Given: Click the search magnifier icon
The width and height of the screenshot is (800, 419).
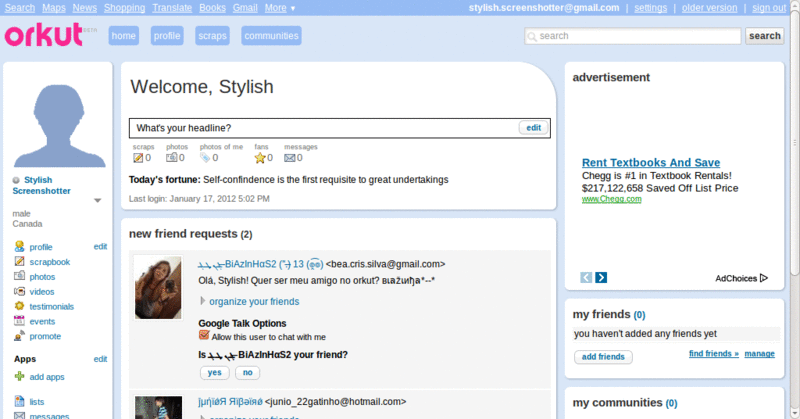Looking at the screenshot, I should 532,36.
